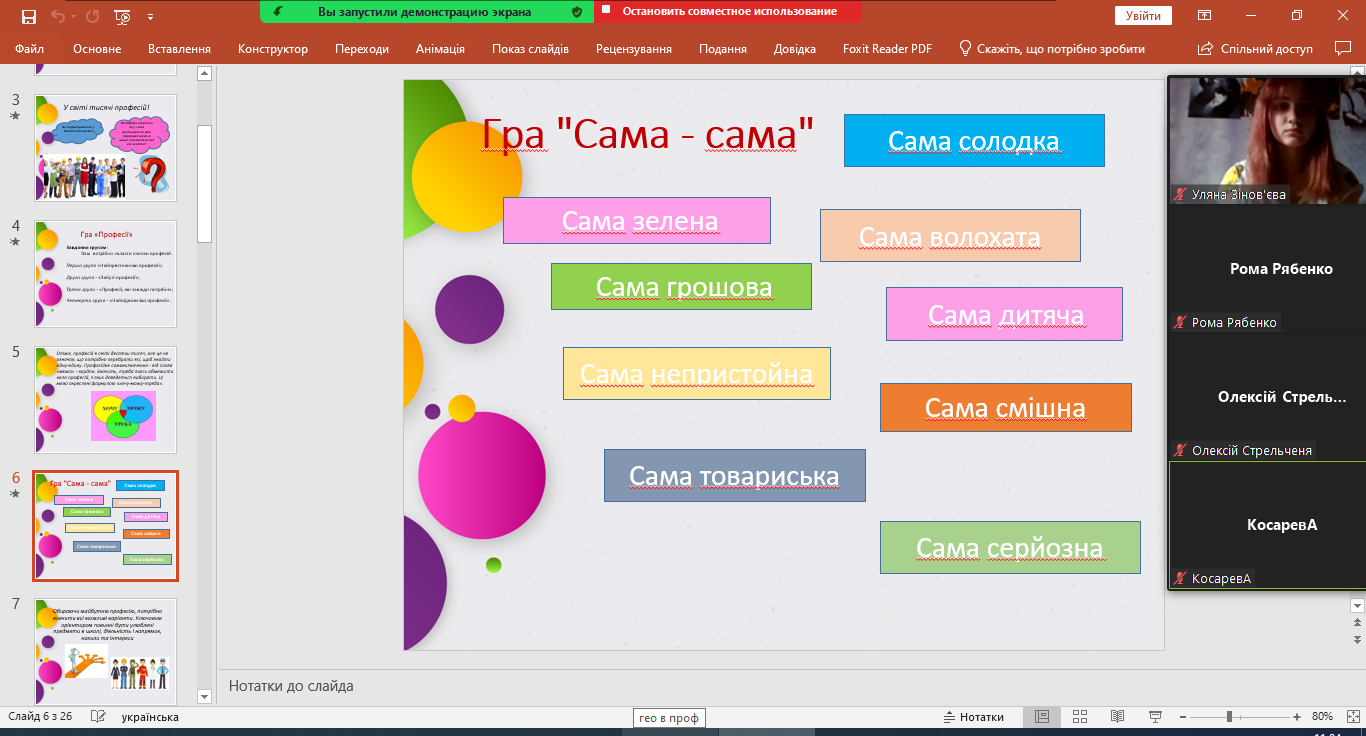Click Рома Рябенко participant tile
1366x736 pixels.
click(1267, 269)
